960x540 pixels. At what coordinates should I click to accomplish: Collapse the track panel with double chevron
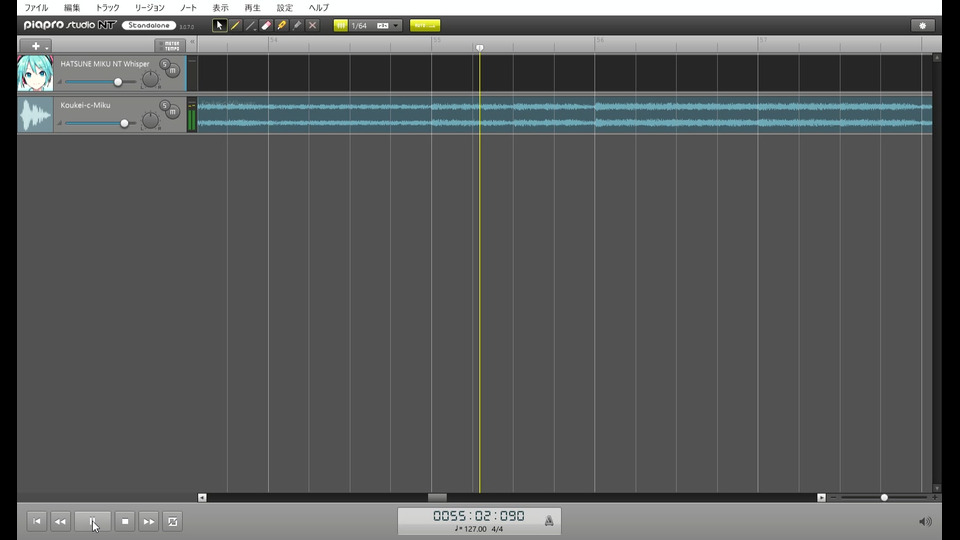(x=192, y=42)
